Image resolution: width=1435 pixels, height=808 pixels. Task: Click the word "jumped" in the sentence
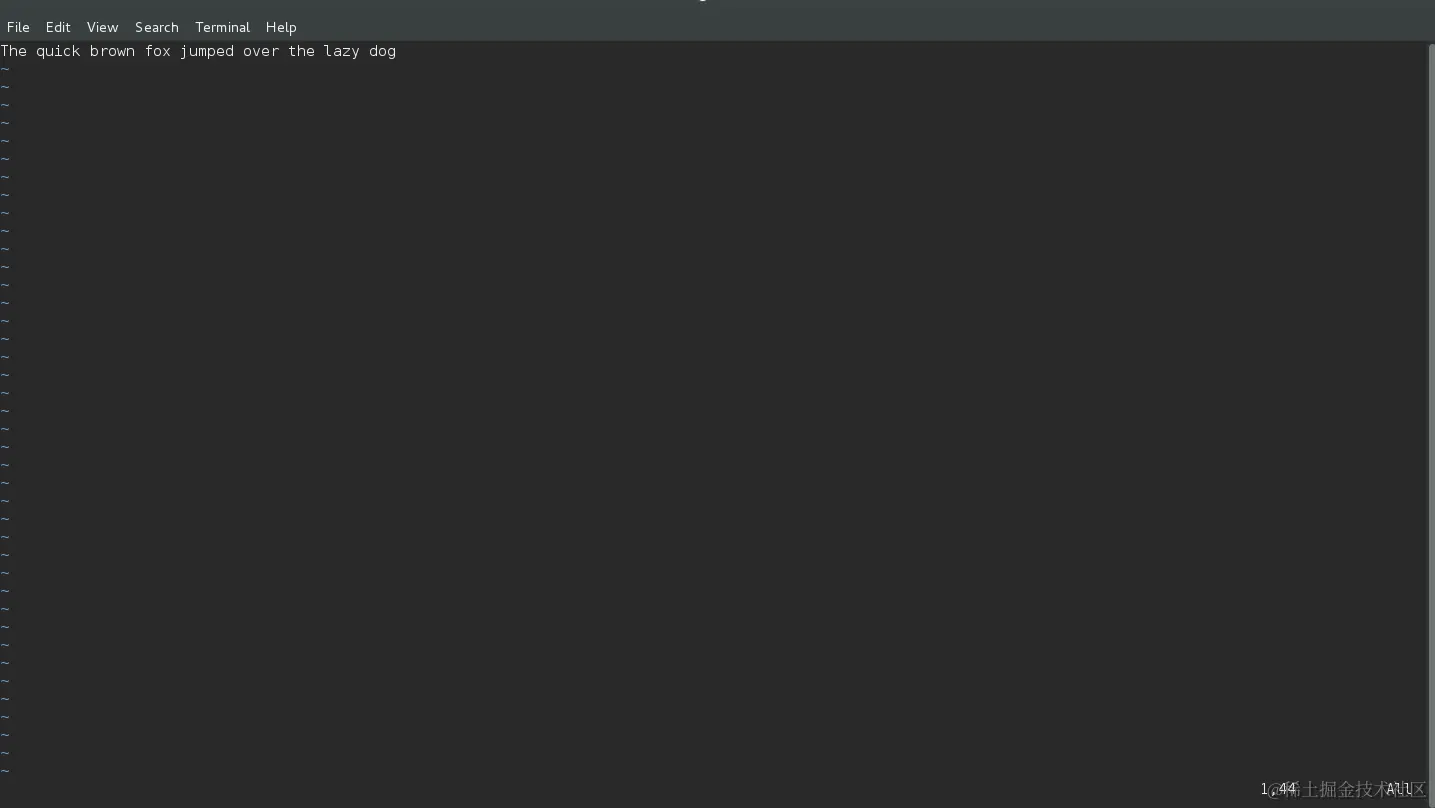pos(207,51)
